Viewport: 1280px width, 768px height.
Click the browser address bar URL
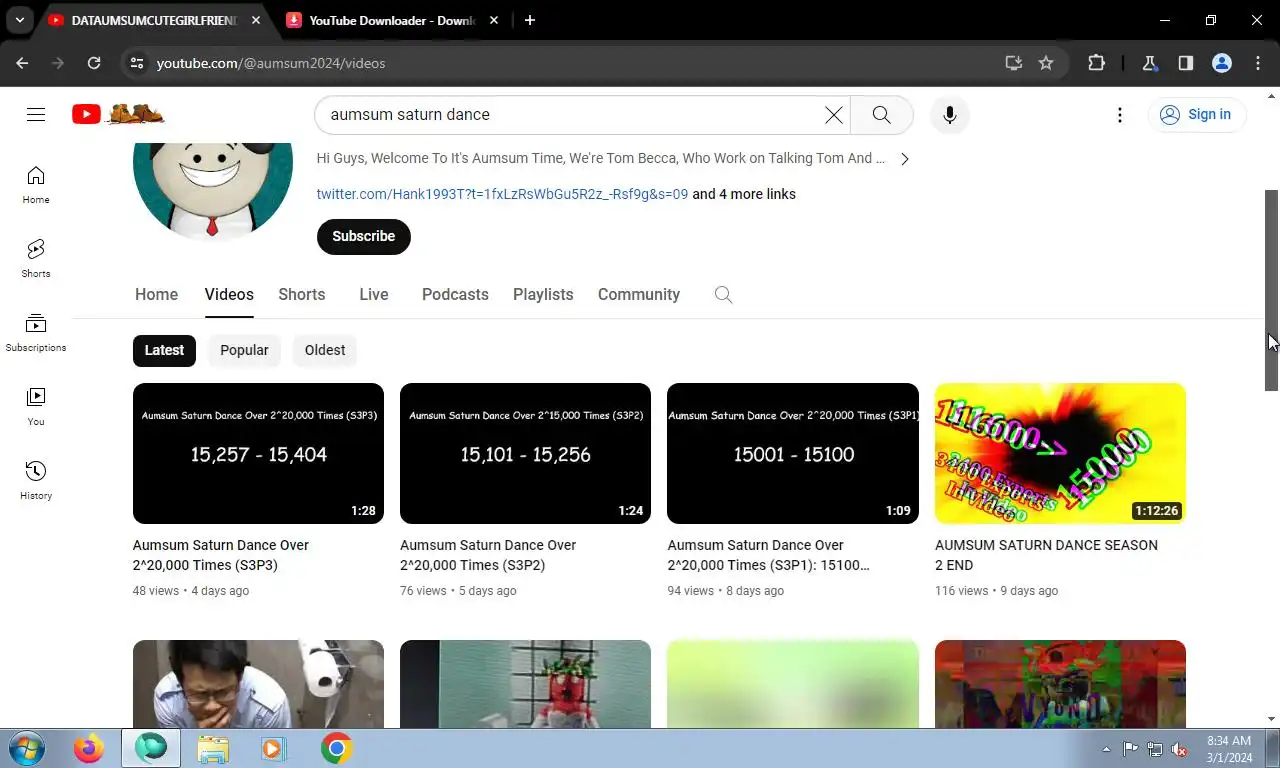click(271, 63)
